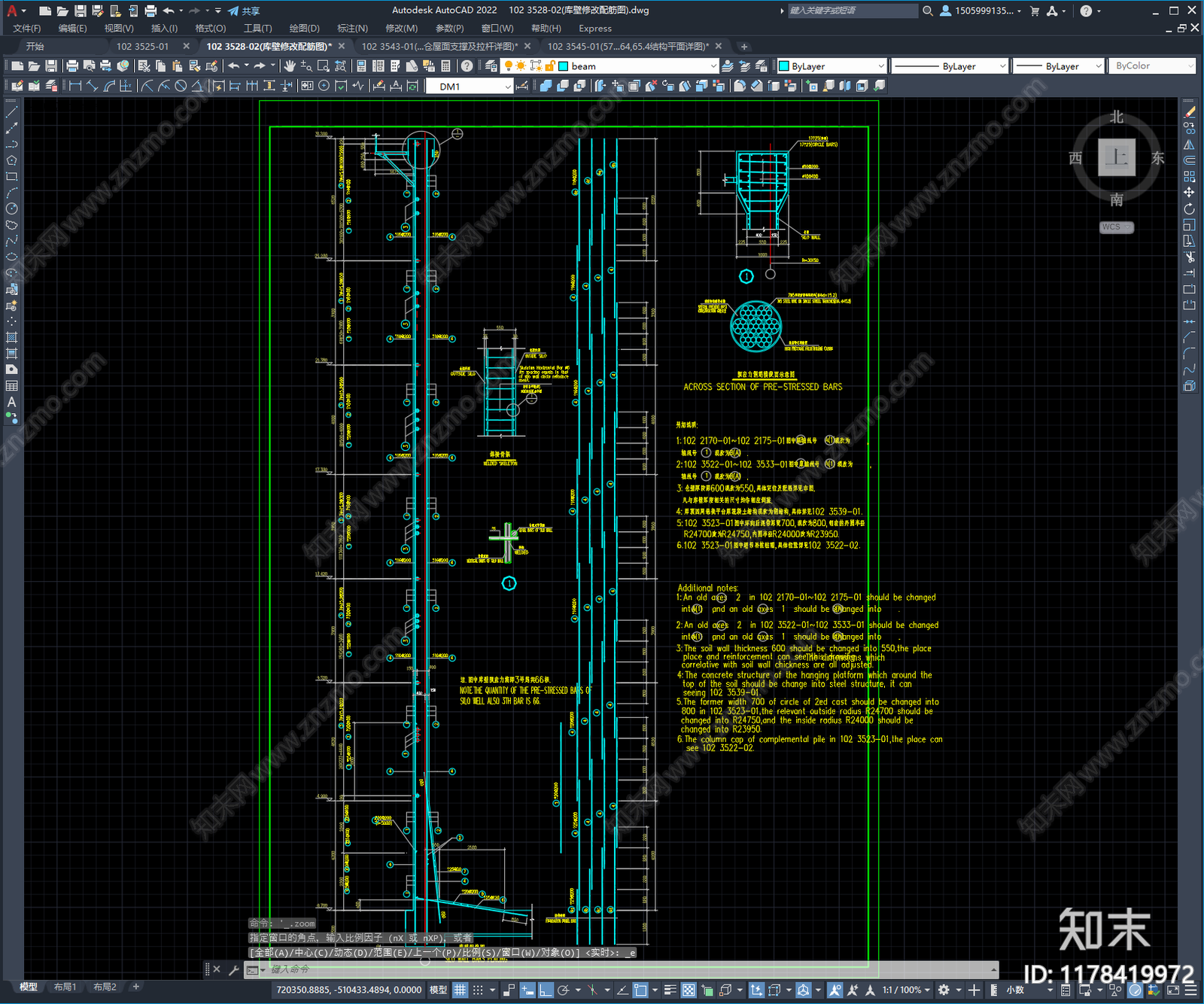This screenshot has width=1204, height=1004.
Task: Toggle Object Snap in status bar
Action: click(x=640, y=990)
